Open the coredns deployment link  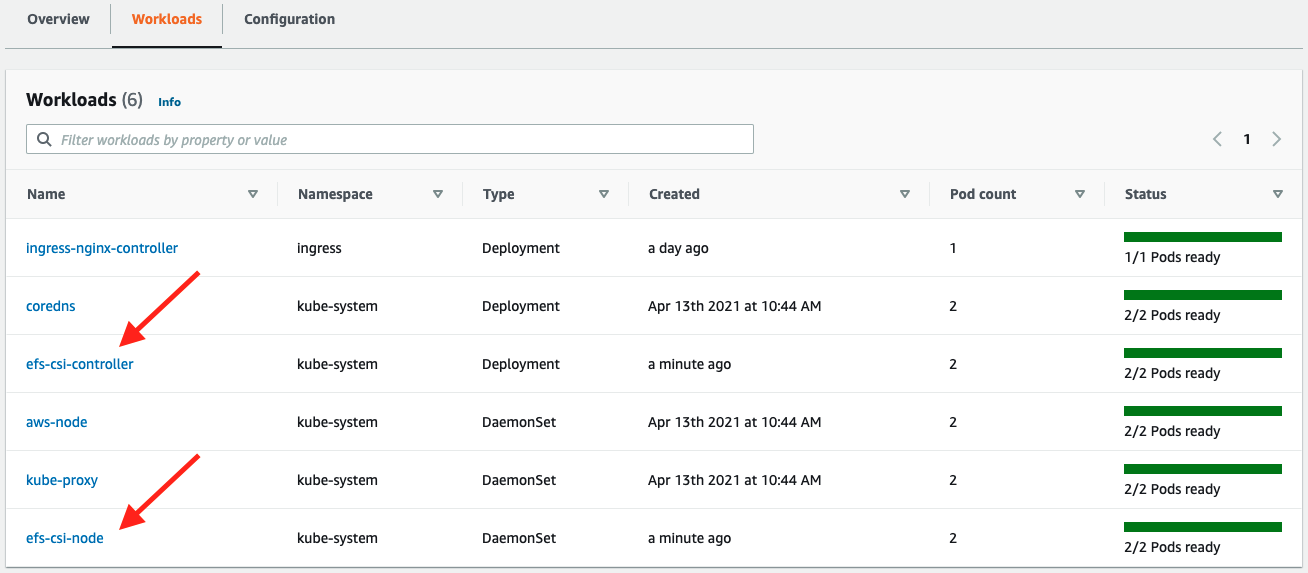point(50,306)
